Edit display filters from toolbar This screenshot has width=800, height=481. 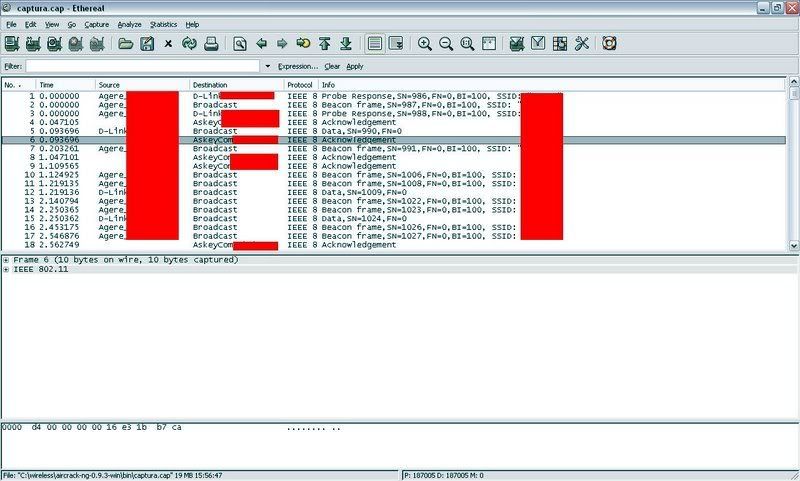pyautogui.click(x=538, y=44)
